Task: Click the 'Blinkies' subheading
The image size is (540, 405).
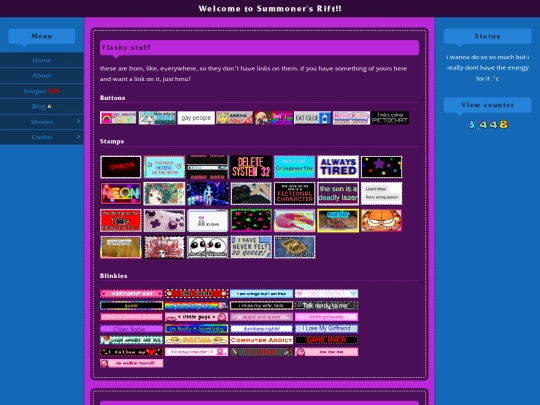Action: (114, 276)
